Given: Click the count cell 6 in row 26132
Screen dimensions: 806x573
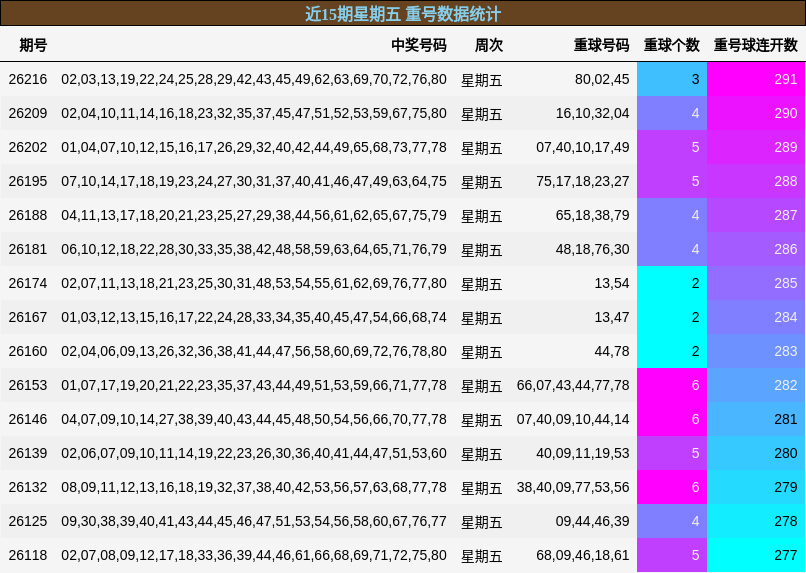Looking at the screenshot, I should tap(672, 487).
